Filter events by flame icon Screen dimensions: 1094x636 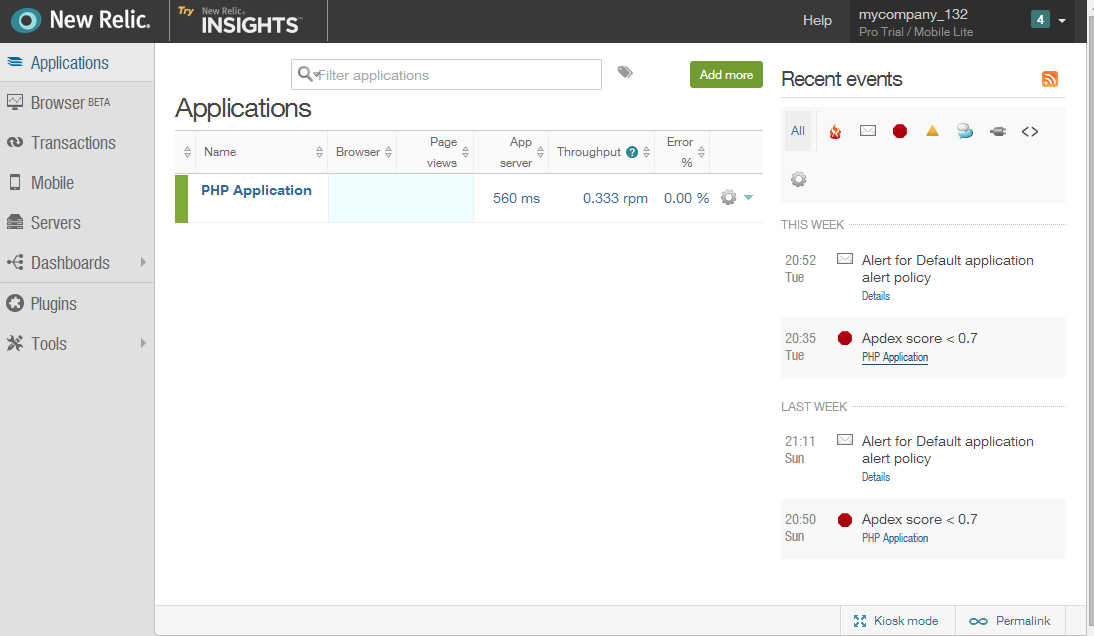[x=835, y=131]
